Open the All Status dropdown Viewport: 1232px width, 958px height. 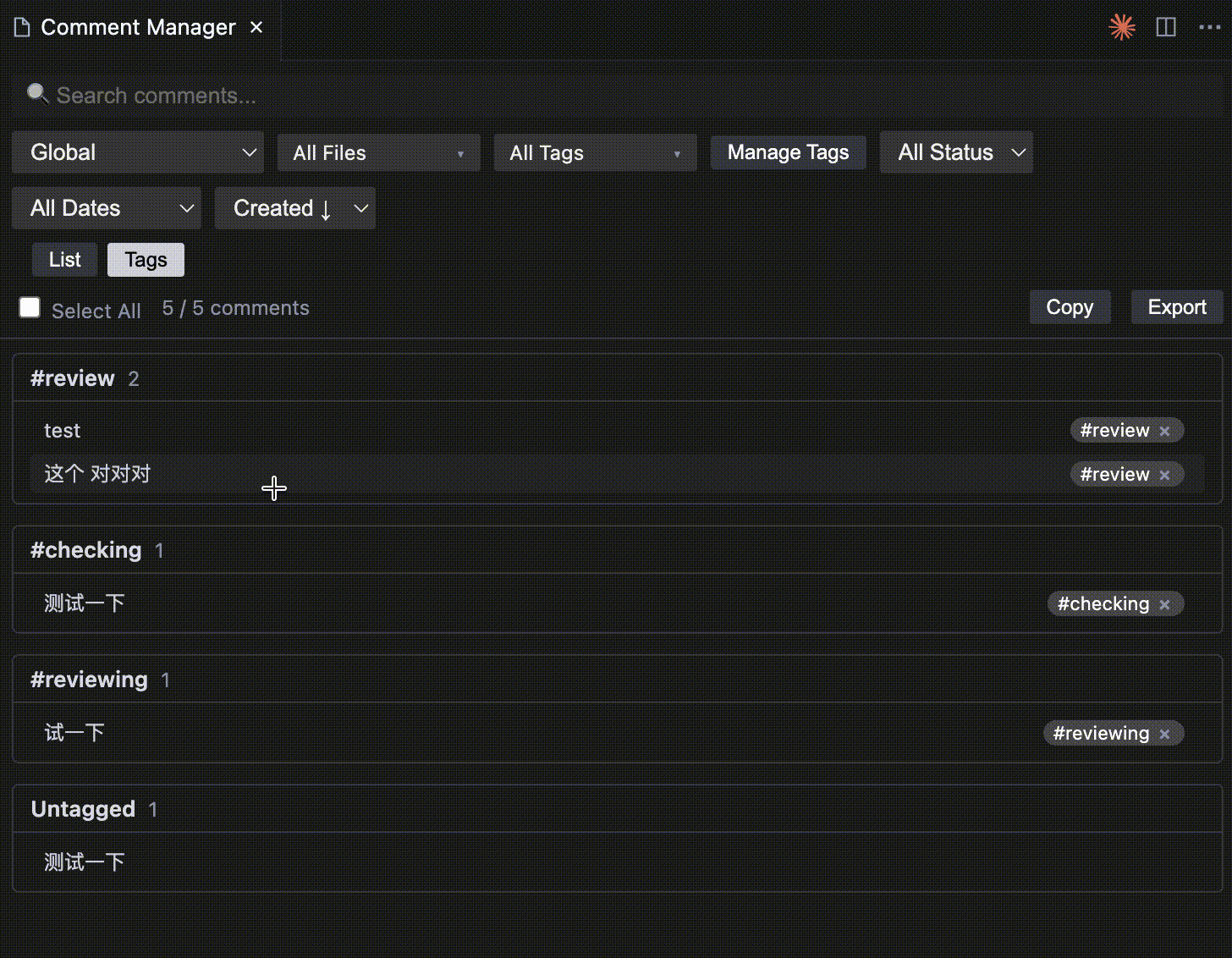tap(956, 152)
